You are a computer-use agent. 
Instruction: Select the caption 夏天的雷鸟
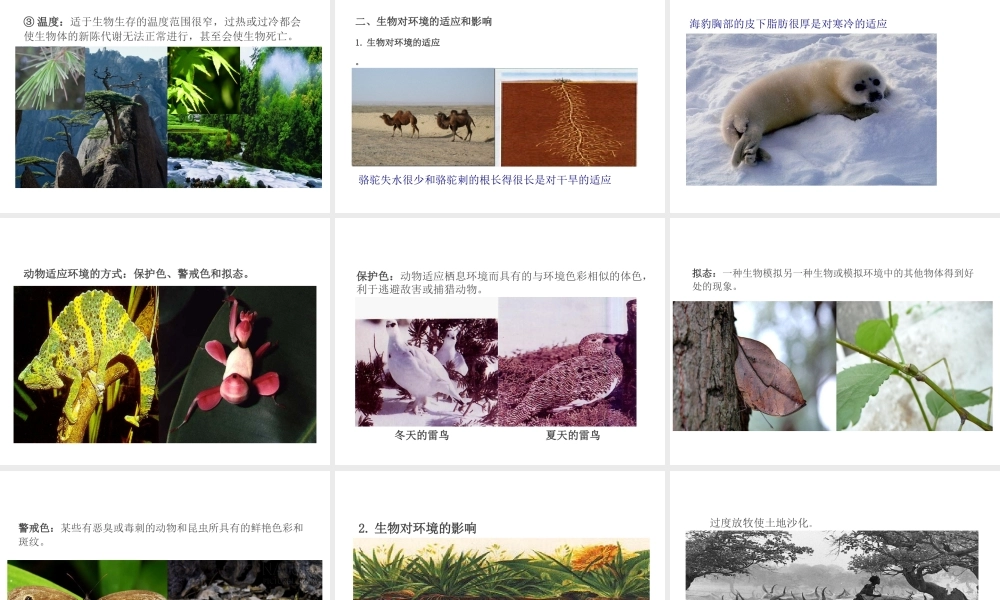573,435
